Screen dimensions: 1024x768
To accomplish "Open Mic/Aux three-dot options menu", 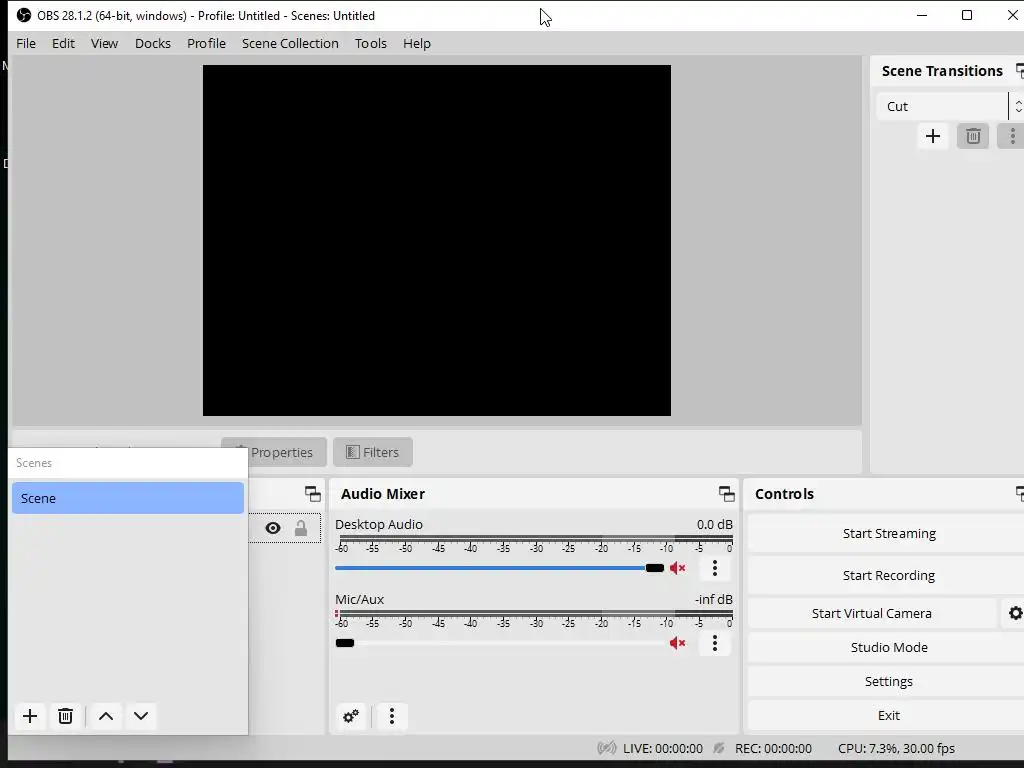I will 714,643.
